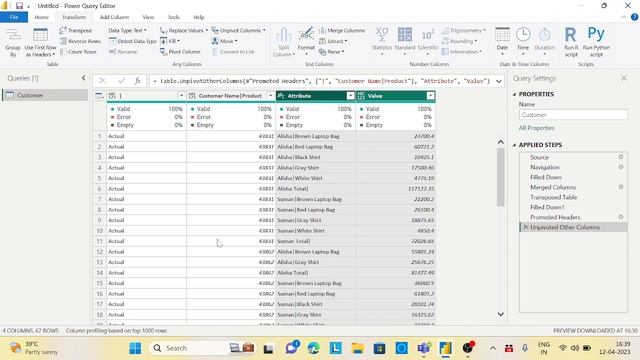The image size is (640, 360).
Task: Open File Explorer from taskbar
Action: pyautogui.click(x=357, y=348)
